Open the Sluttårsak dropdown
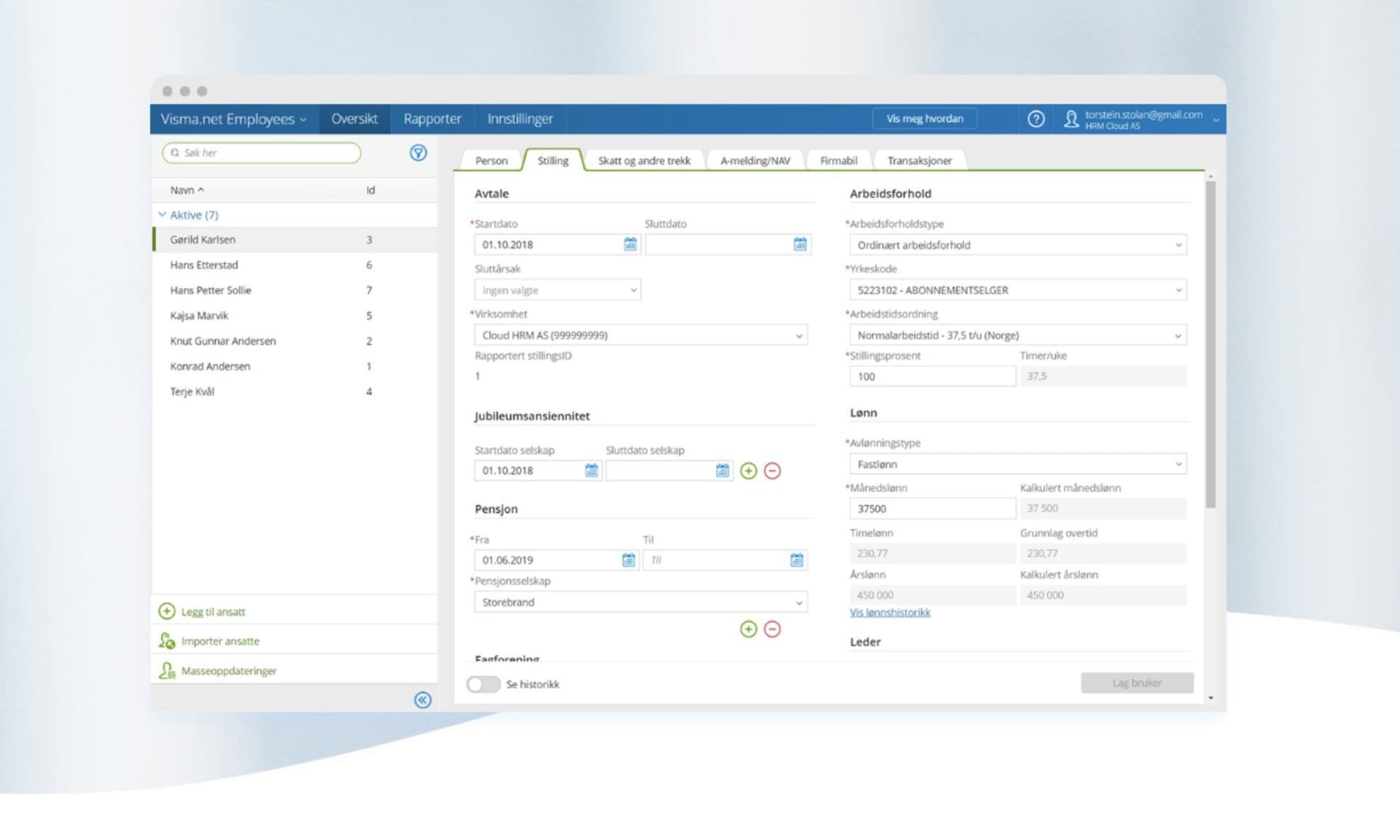The height and width of the screenshot is (840, 1400). coord(558,290)
